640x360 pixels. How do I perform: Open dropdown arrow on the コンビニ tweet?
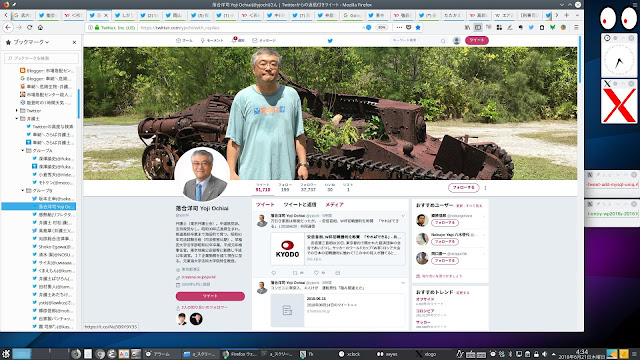tap(403, 283)
